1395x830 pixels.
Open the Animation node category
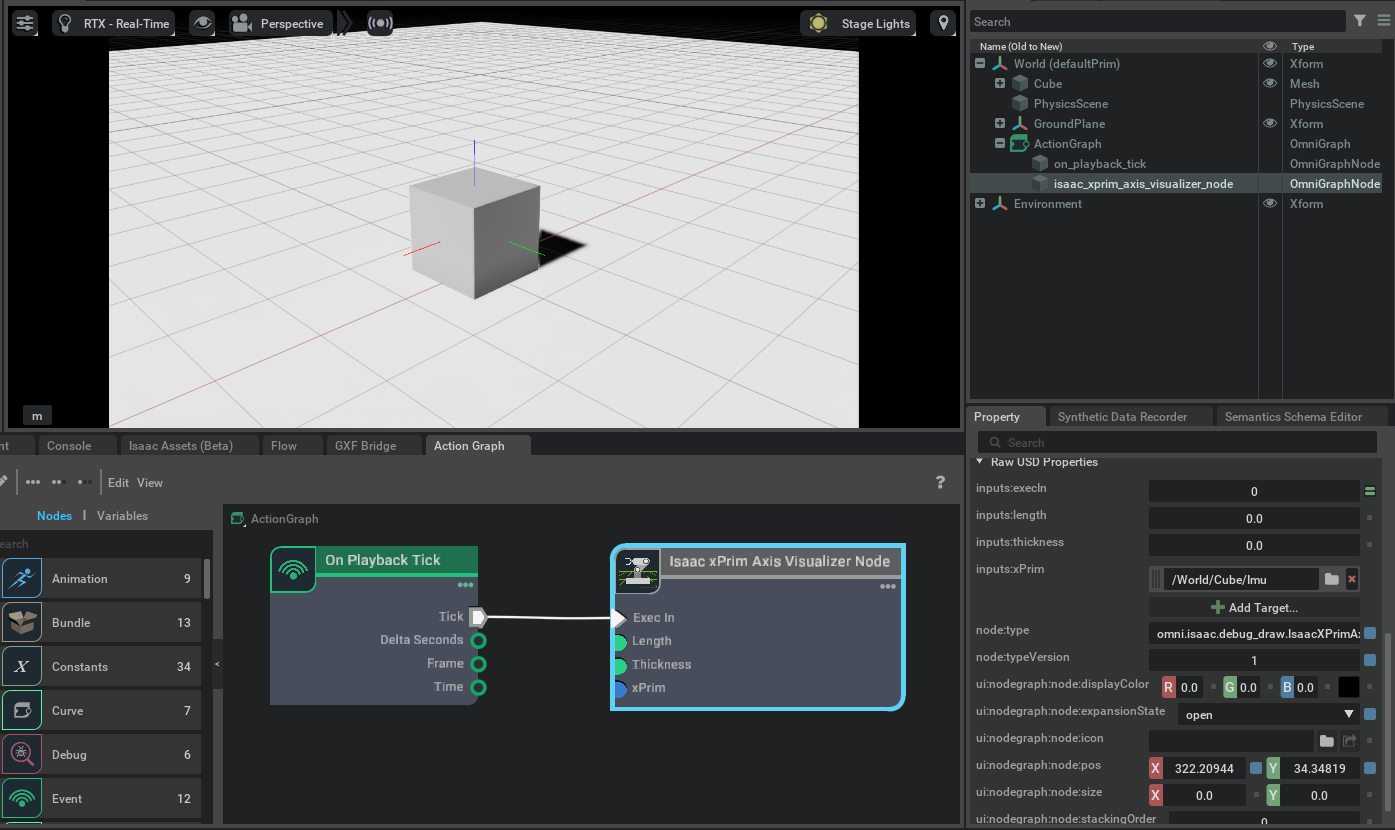100,579
